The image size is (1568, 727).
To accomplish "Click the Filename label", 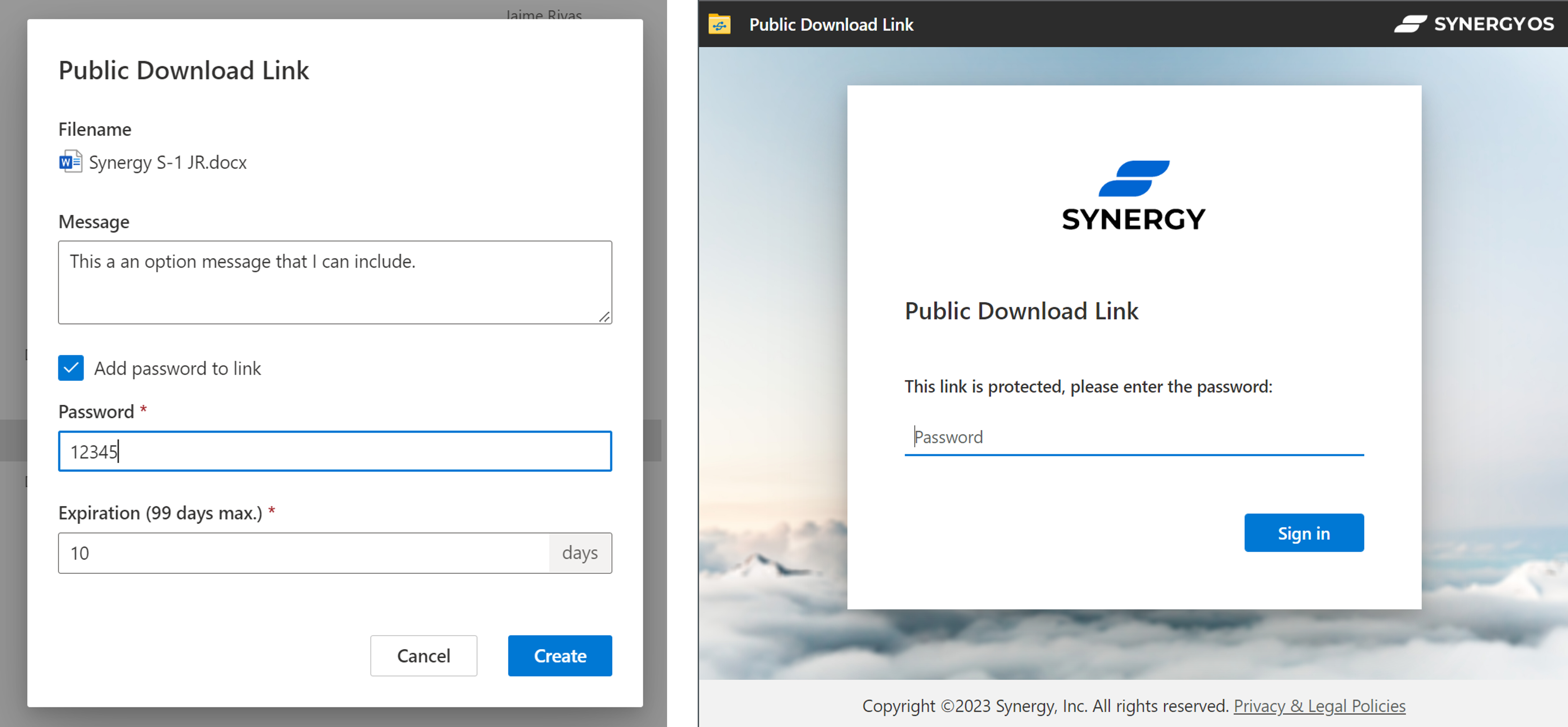I will tap(95, 129).
